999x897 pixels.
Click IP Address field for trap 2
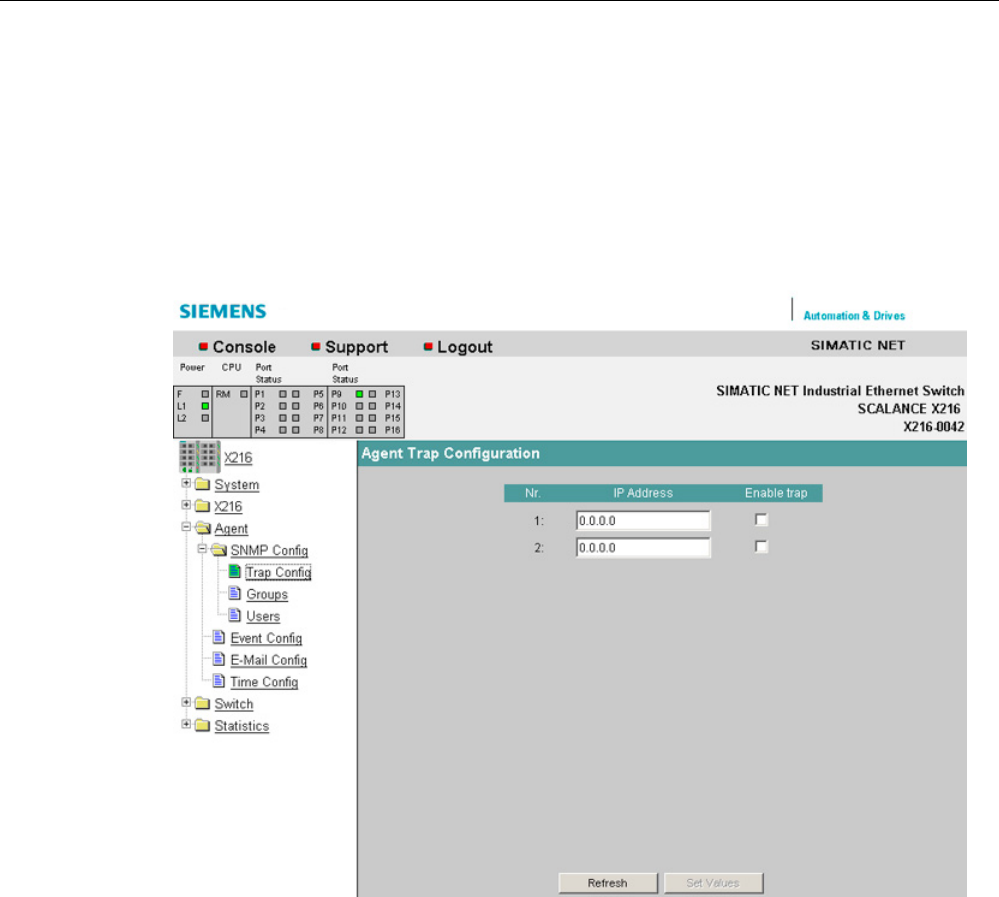point(643,547)
